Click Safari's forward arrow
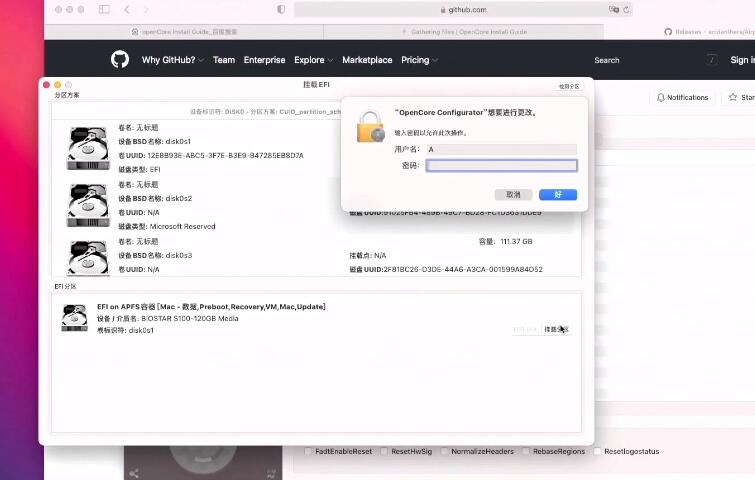The height and width of the screenshot is (480, 755). [x=146, y=9]
